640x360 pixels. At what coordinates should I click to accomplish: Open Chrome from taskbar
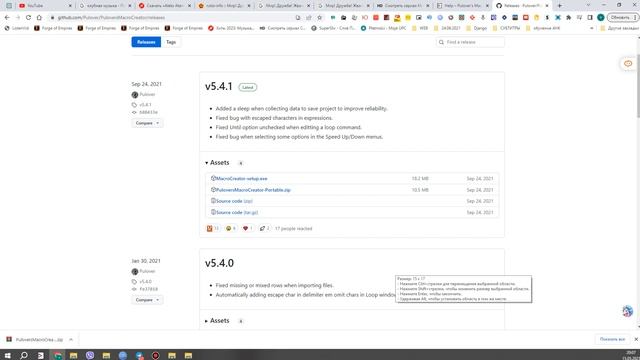[x=58, y=356]
